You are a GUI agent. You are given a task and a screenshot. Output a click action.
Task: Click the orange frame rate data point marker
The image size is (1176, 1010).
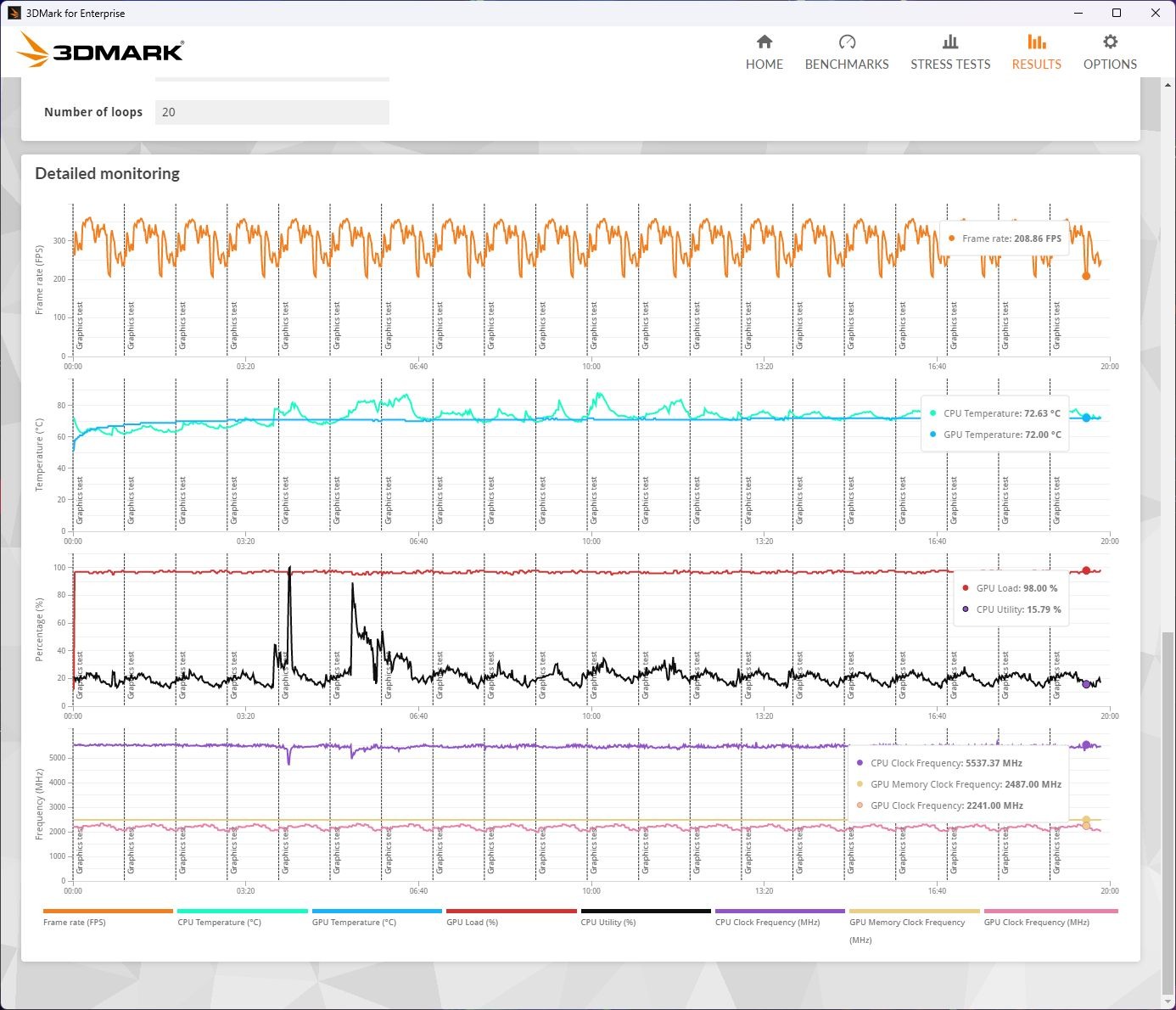pyautogui.click(x=1086, y=276)
